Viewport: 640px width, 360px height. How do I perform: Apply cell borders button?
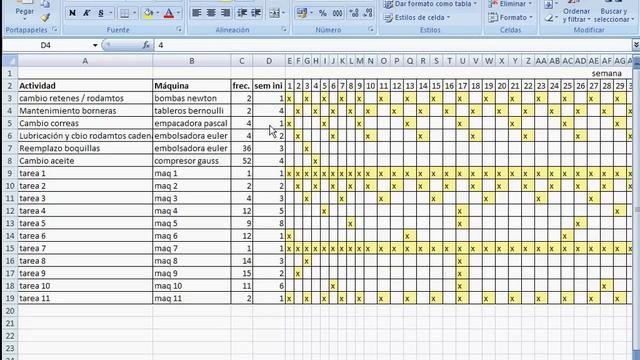[124, 13]
